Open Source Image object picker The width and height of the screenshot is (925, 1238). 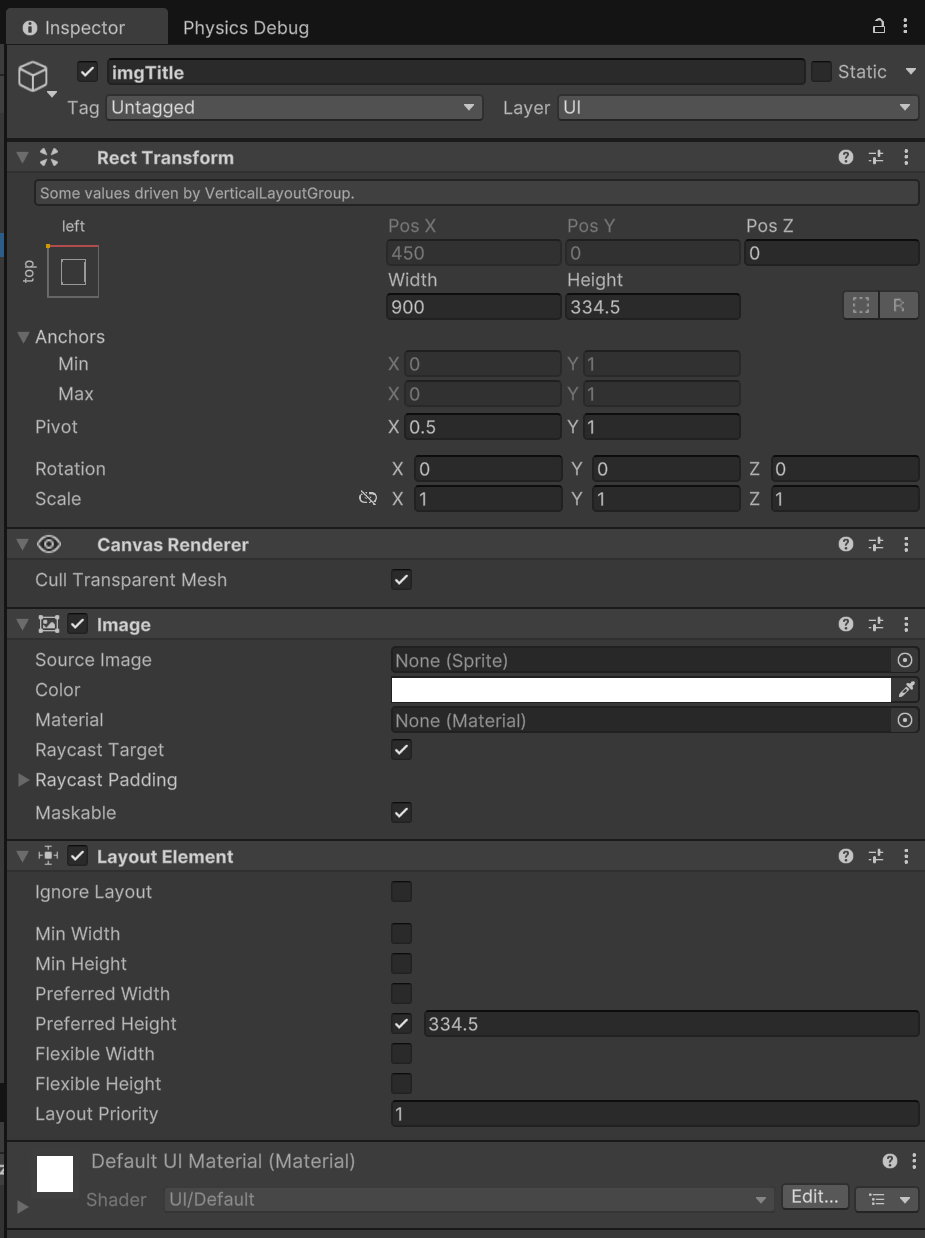[905, 660]
